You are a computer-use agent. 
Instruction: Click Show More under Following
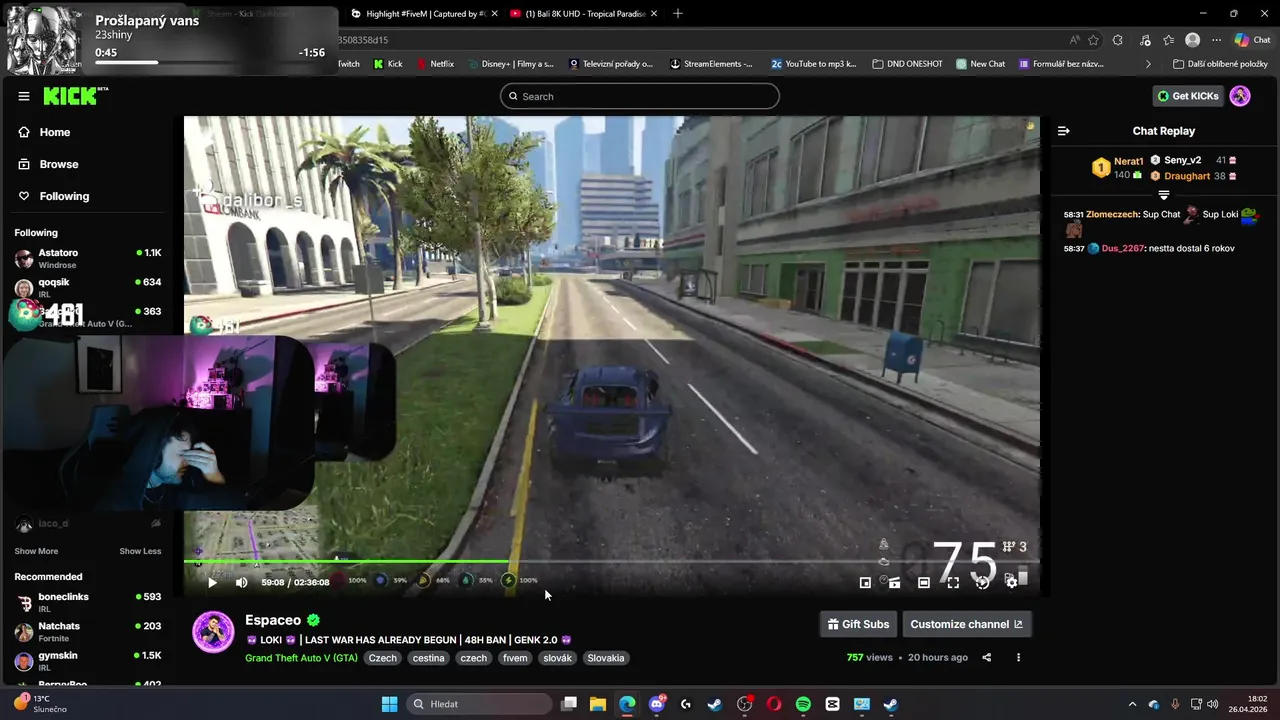36,551
